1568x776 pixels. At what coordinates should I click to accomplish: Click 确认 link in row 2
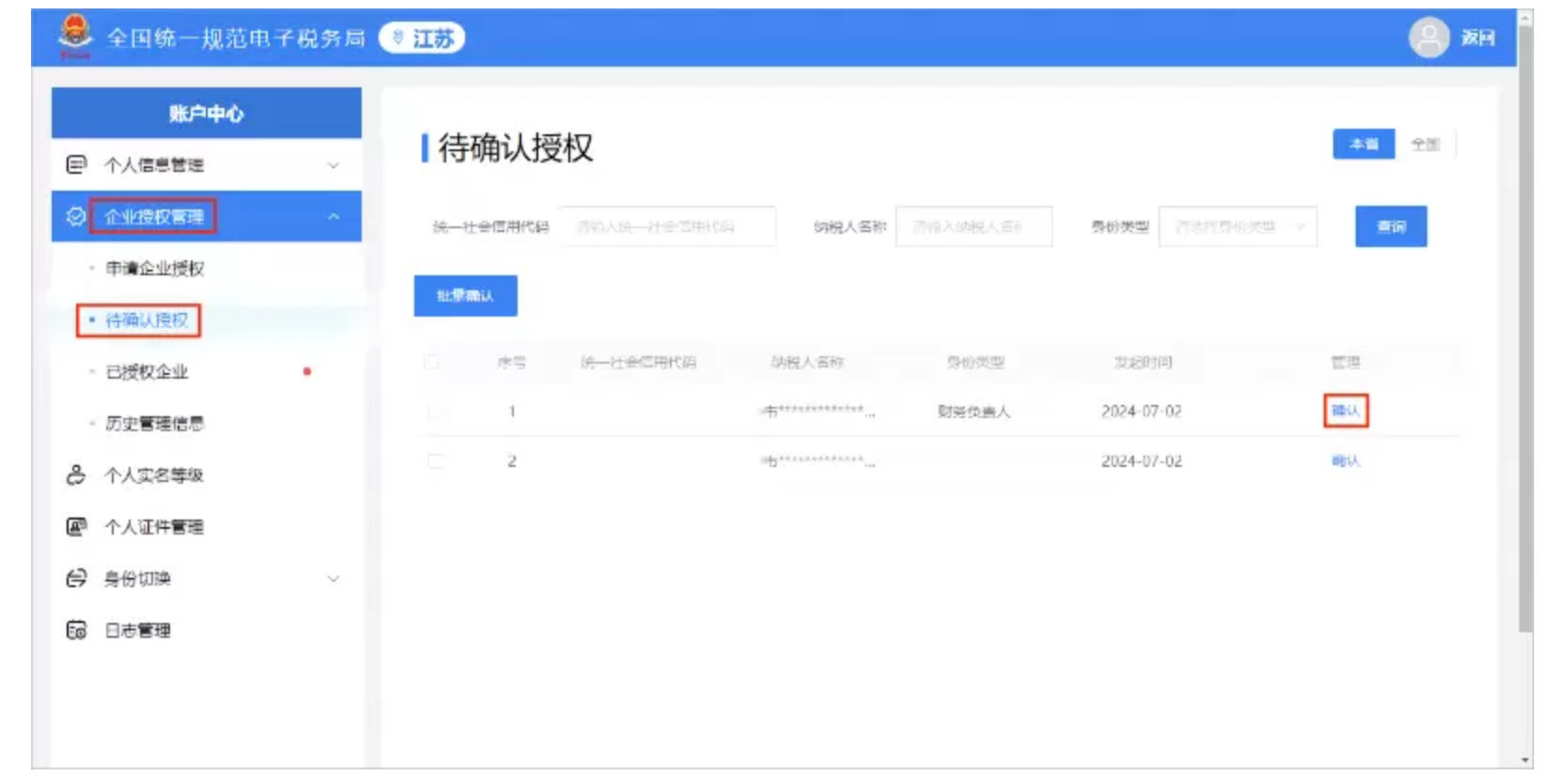[1345, 460]
